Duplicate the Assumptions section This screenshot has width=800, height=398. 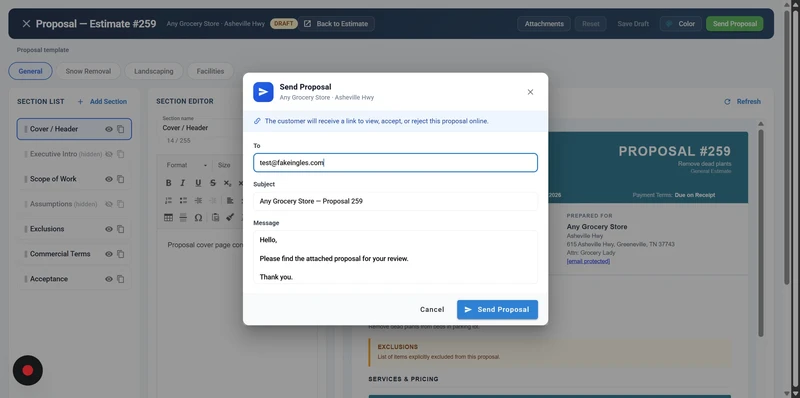point(120,204)
